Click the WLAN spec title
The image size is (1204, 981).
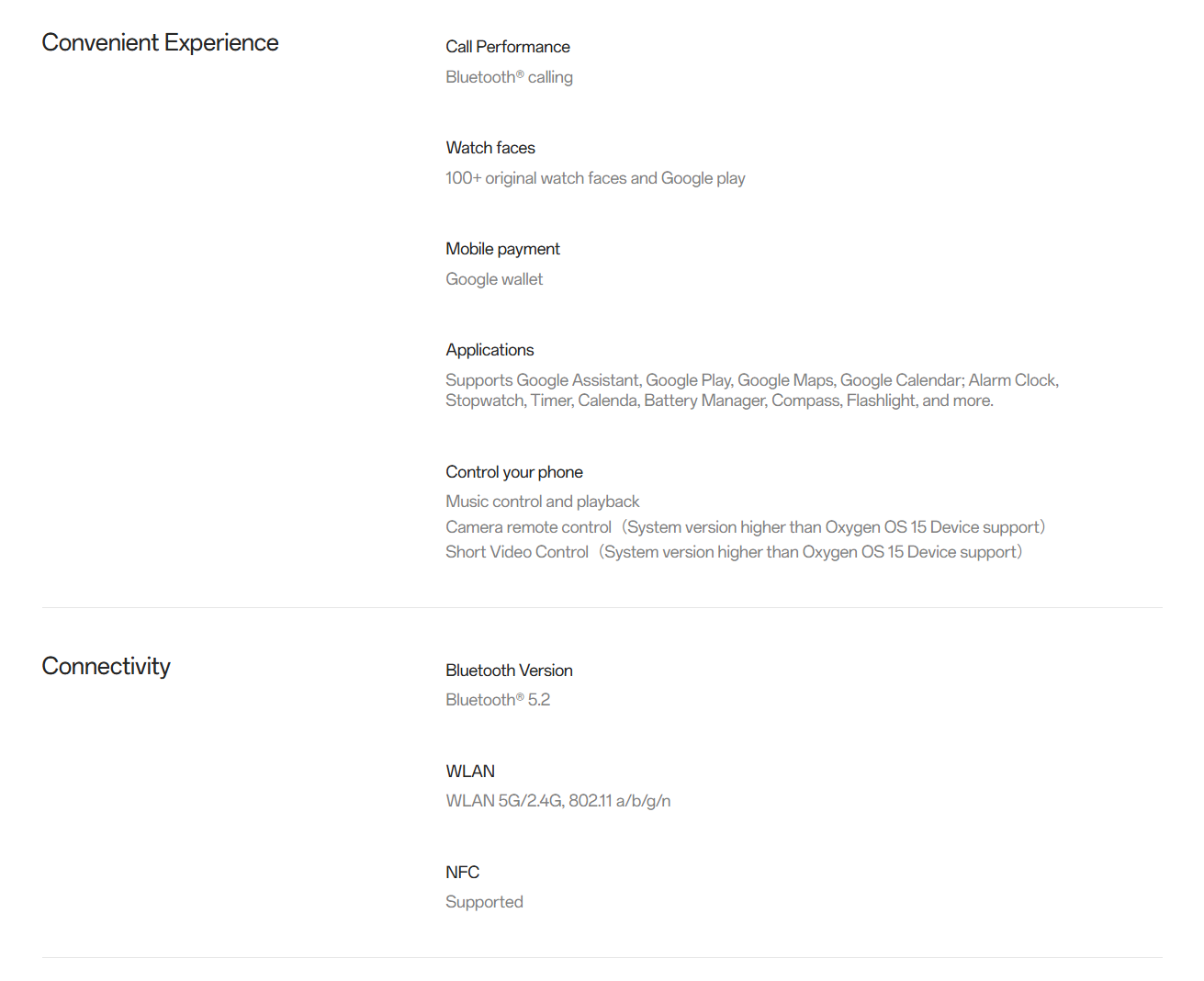470,772
